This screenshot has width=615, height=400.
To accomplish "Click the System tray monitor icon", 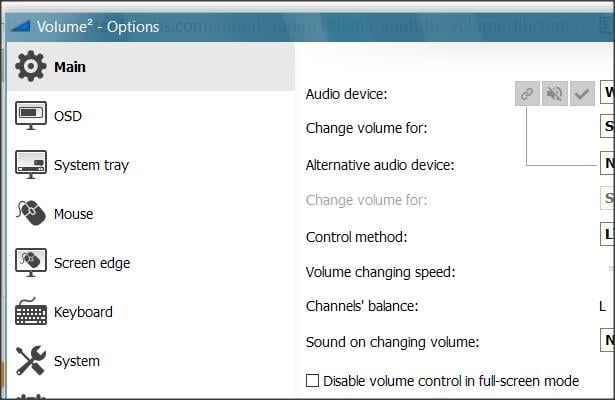I will click(x=31, y=165).
